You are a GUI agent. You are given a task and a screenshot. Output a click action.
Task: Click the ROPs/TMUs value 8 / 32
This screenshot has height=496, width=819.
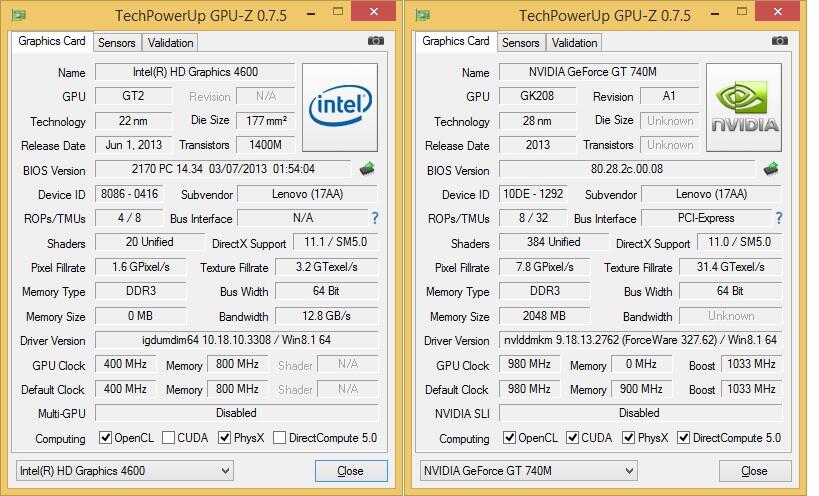tap(533, 218)
